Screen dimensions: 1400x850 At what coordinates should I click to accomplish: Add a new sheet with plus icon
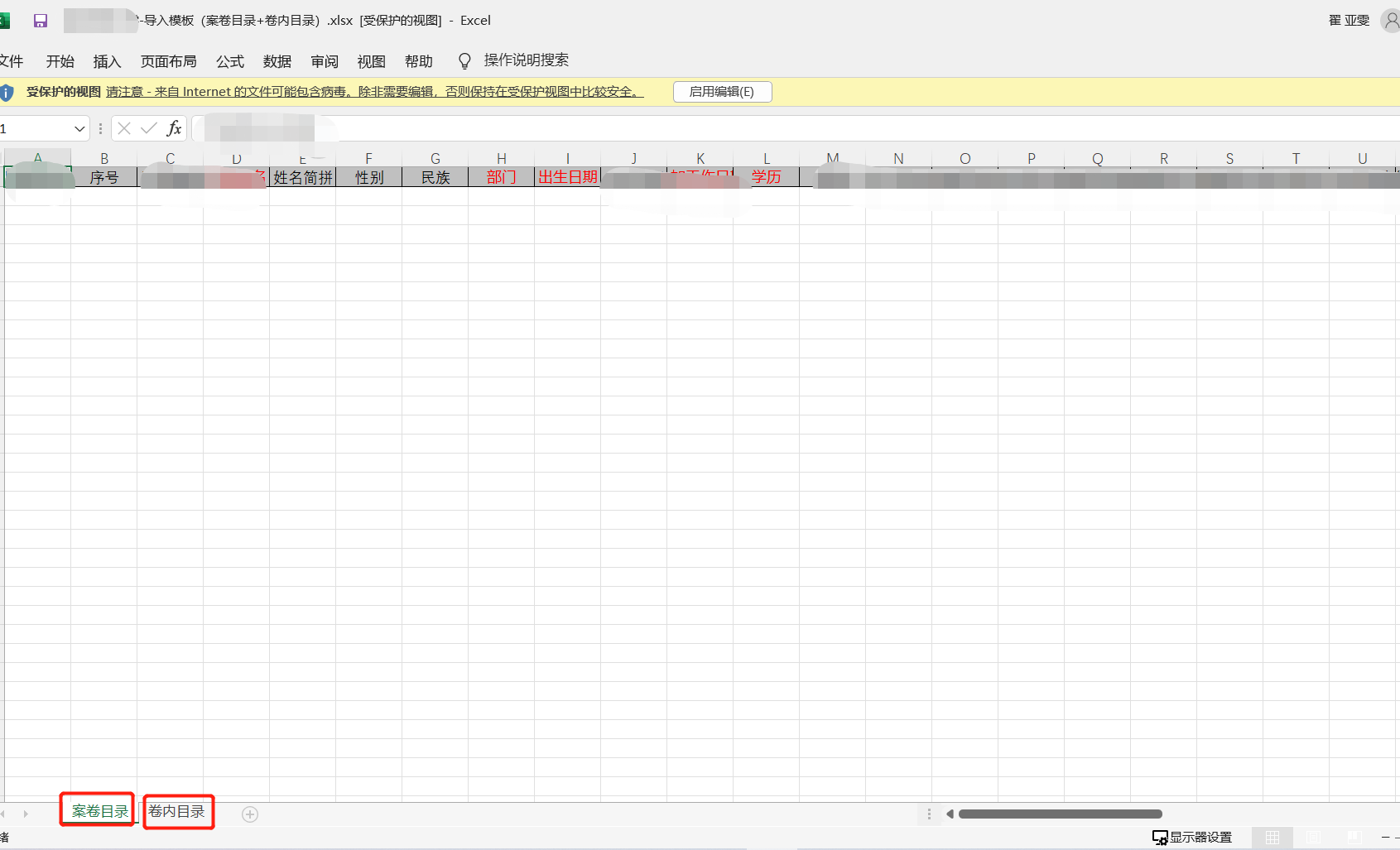tap(250, 814)
